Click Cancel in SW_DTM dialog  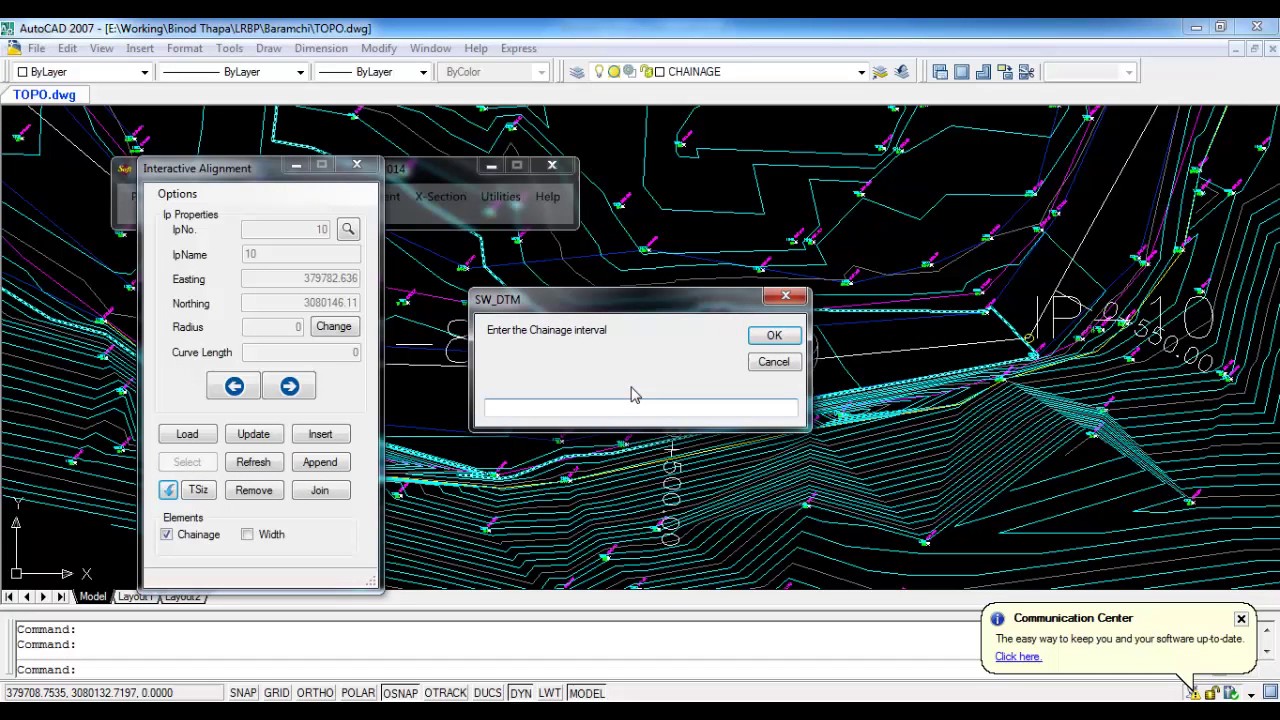tap(774, 362)
